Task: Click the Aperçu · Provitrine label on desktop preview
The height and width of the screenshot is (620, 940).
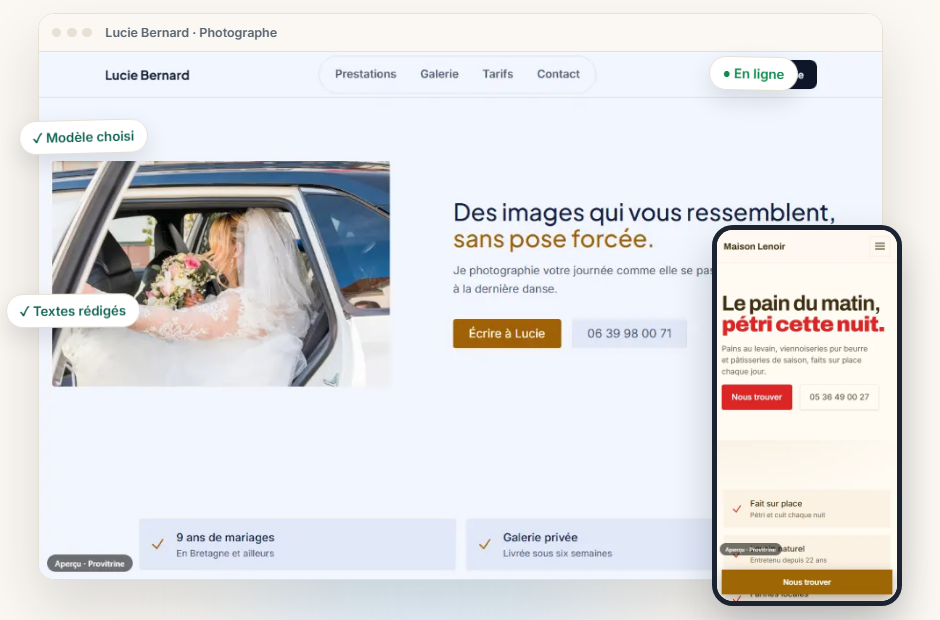Action: click(90, 564)
